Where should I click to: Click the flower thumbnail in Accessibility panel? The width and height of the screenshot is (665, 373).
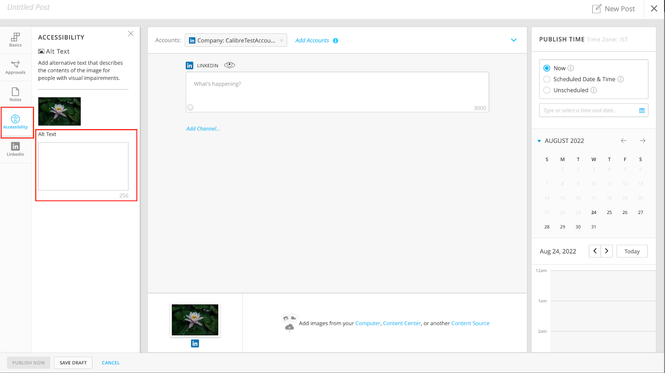click(59, 111)
